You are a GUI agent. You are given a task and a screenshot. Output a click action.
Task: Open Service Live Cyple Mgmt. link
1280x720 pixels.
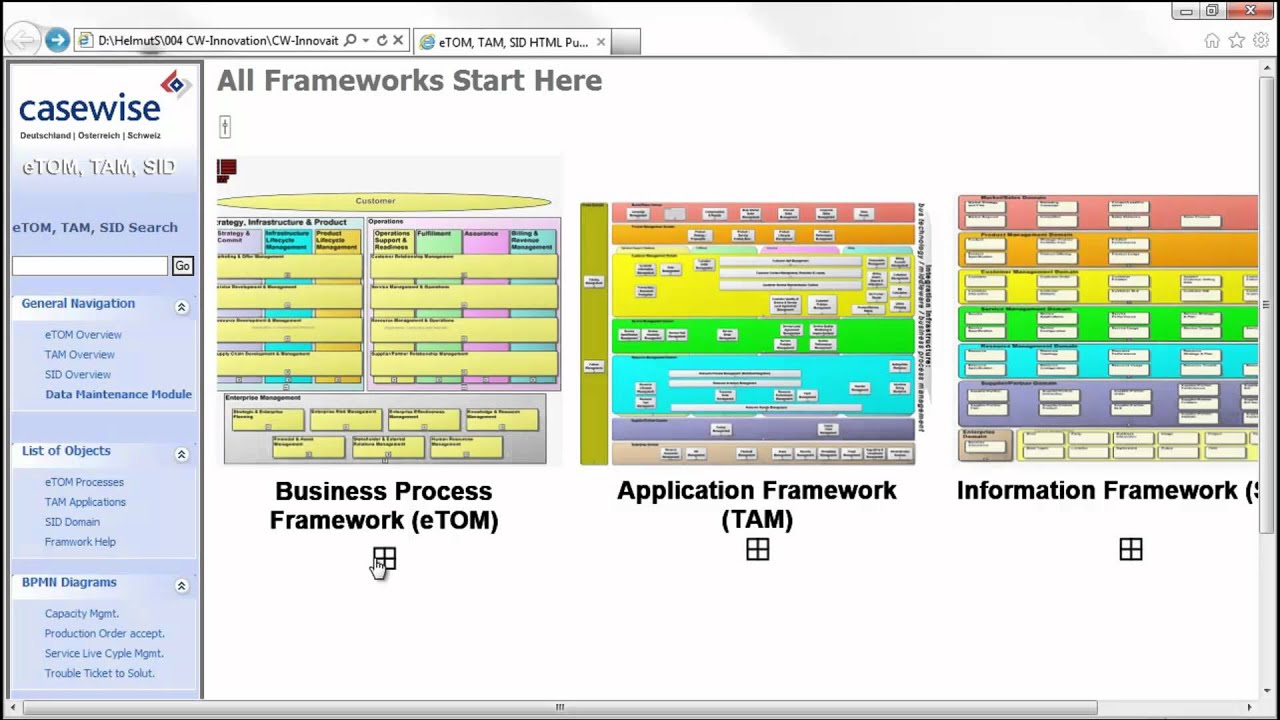click(x=104, y=654)
